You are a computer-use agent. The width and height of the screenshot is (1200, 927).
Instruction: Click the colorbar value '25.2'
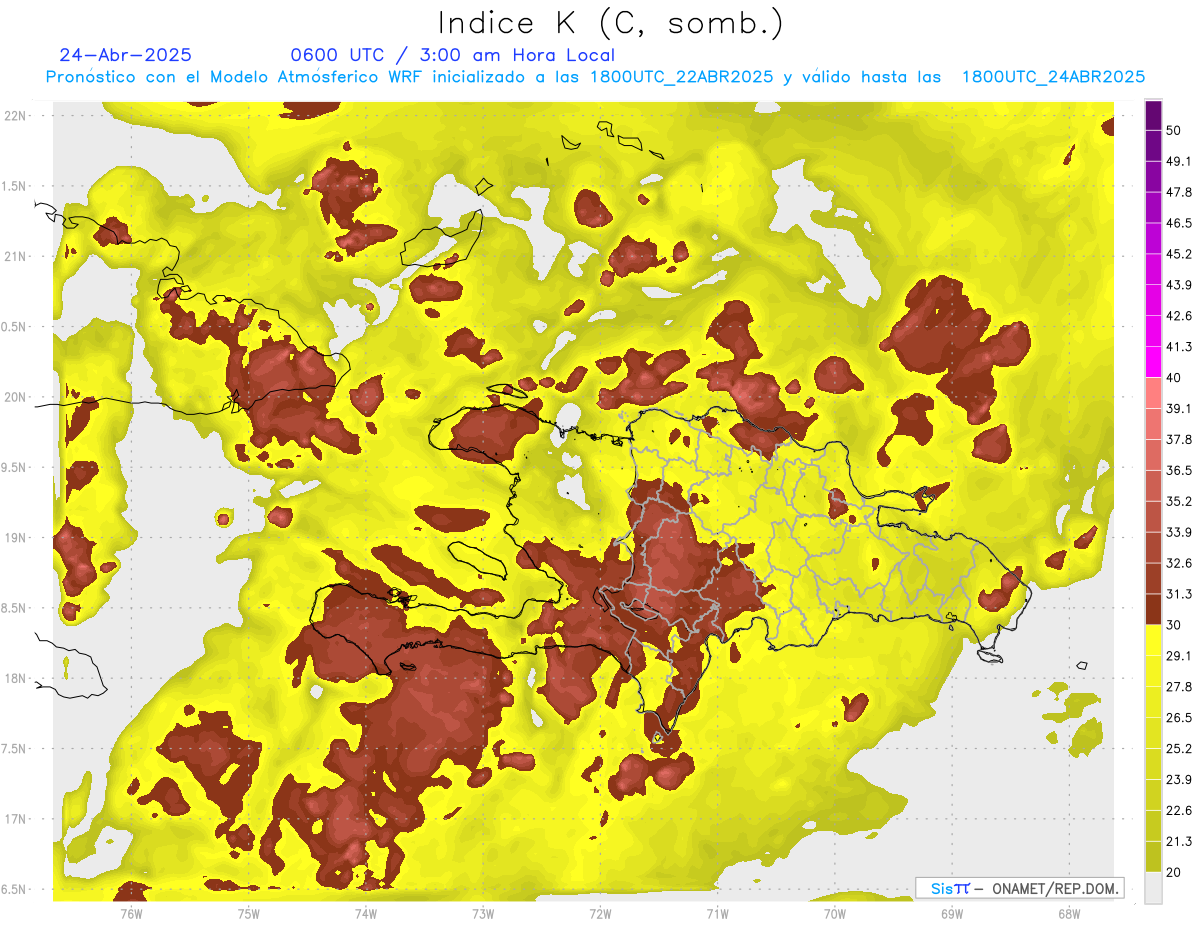[1178, 749]
